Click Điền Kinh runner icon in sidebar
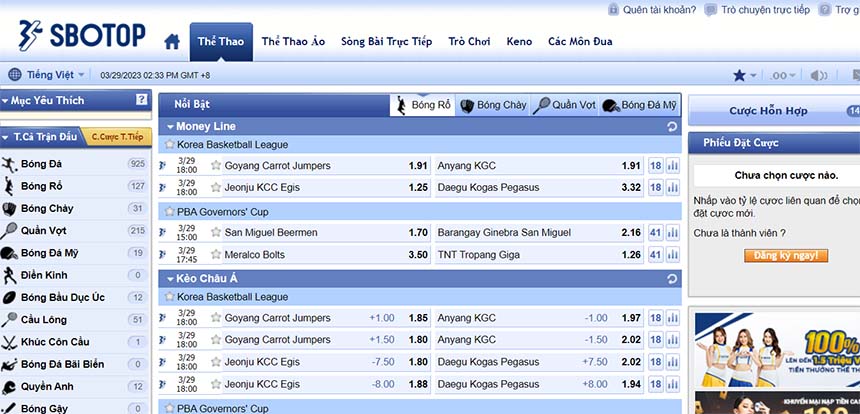This screenshot has height=414, width=860. coord(9,275)
